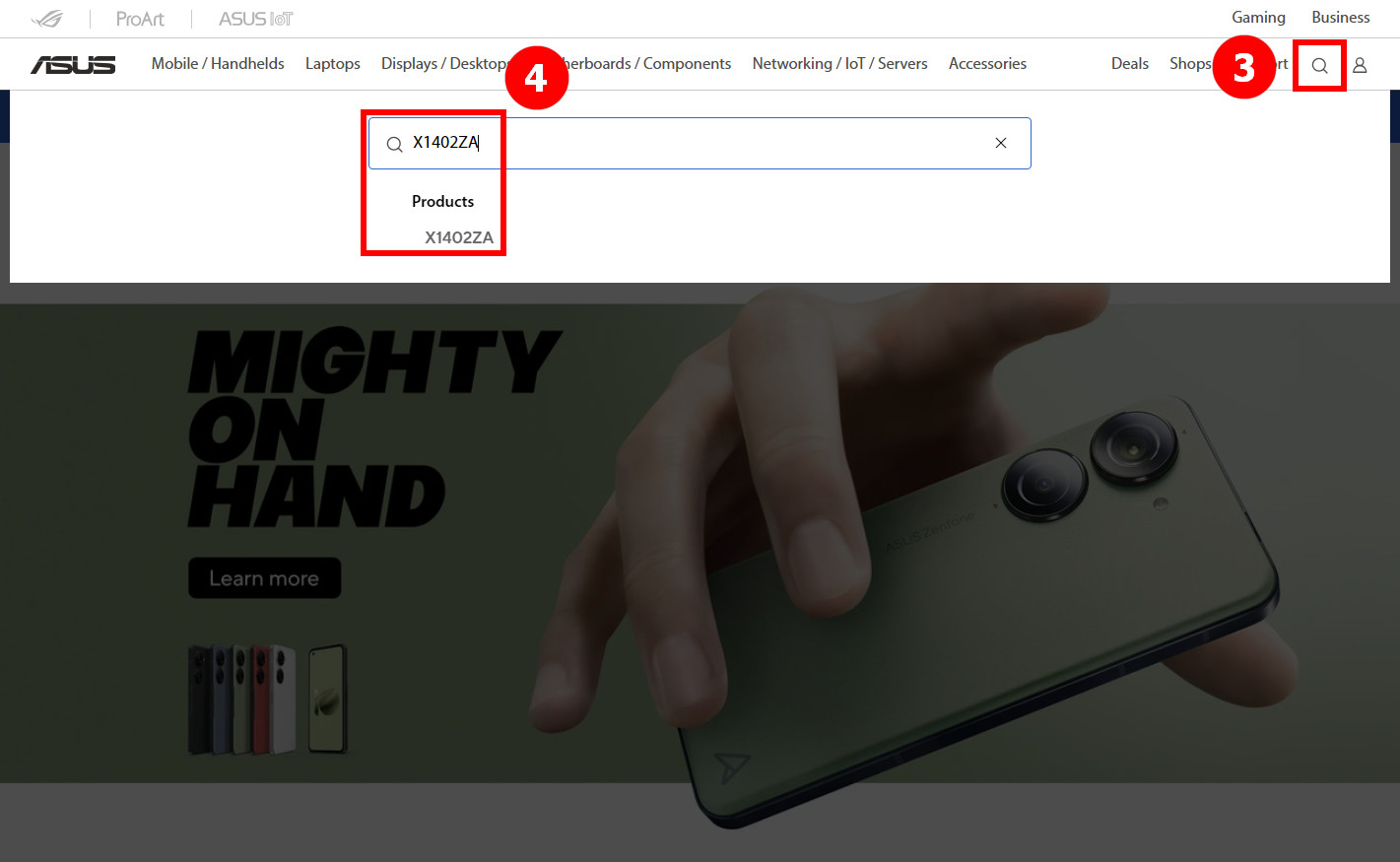The width and height of the screenshot is (1400, 862).
Task: Open the ROG logo link
Action: [47, 19]
